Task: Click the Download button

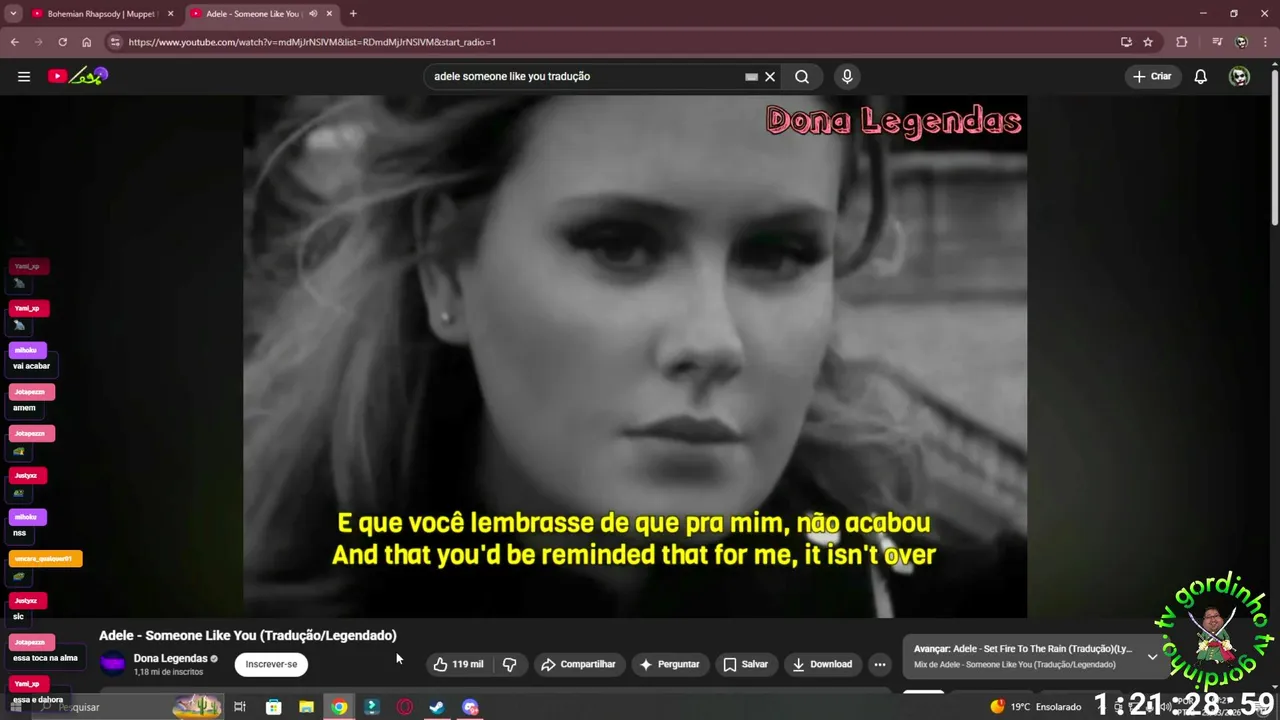Action: (x=822, y=664)
